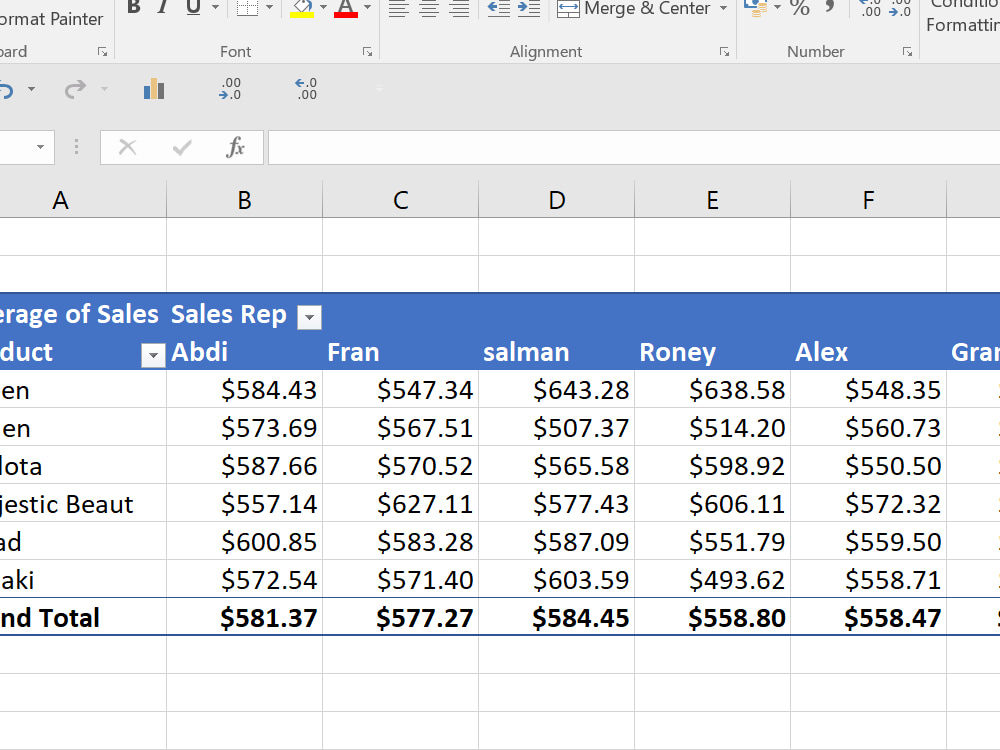This screenshot has height=750, width=1000.
Task: Cancel formula entry X button
Action: point(128,147)
